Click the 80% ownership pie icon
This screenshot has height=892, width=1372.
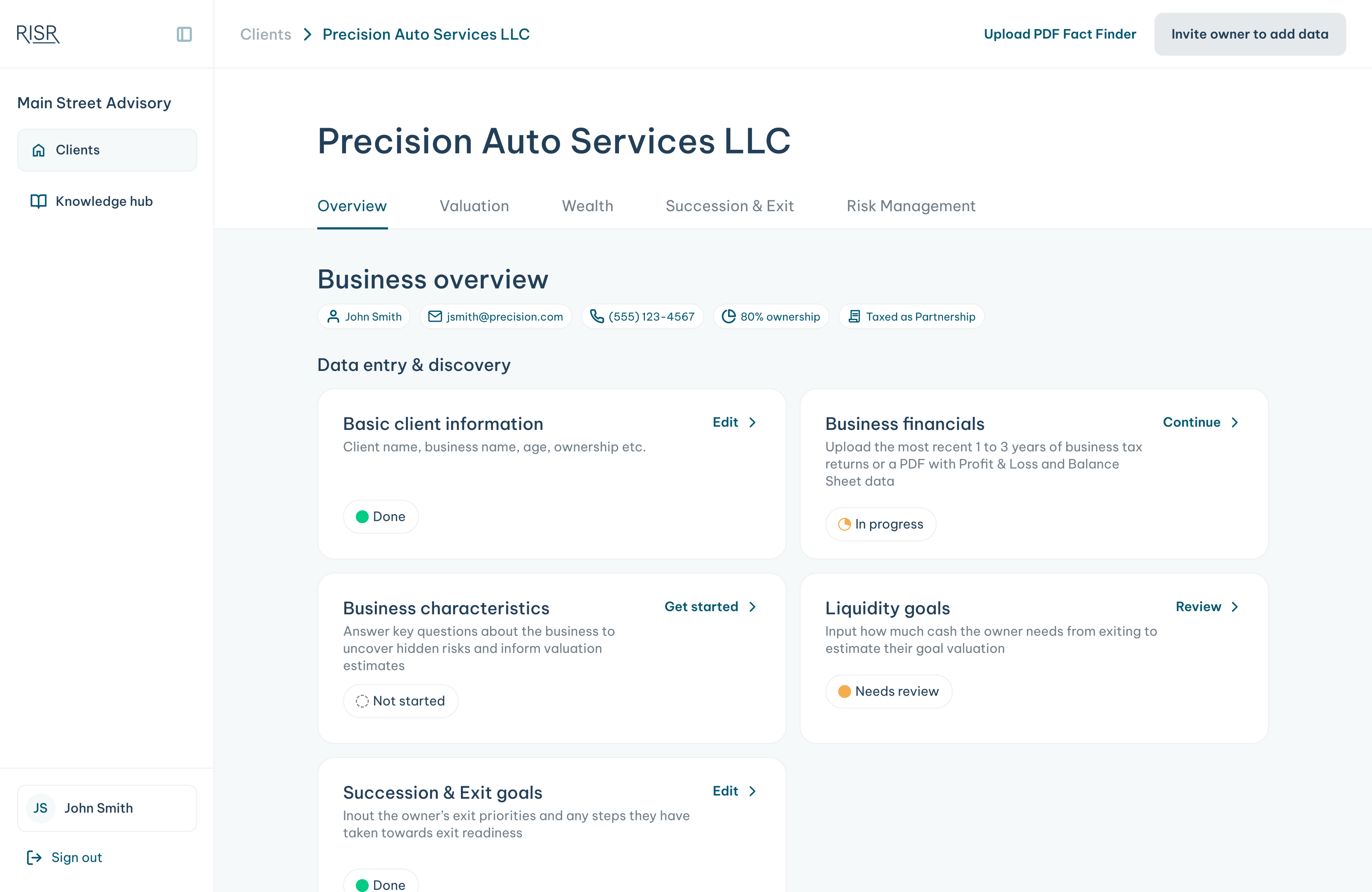[x=729, y=317]
